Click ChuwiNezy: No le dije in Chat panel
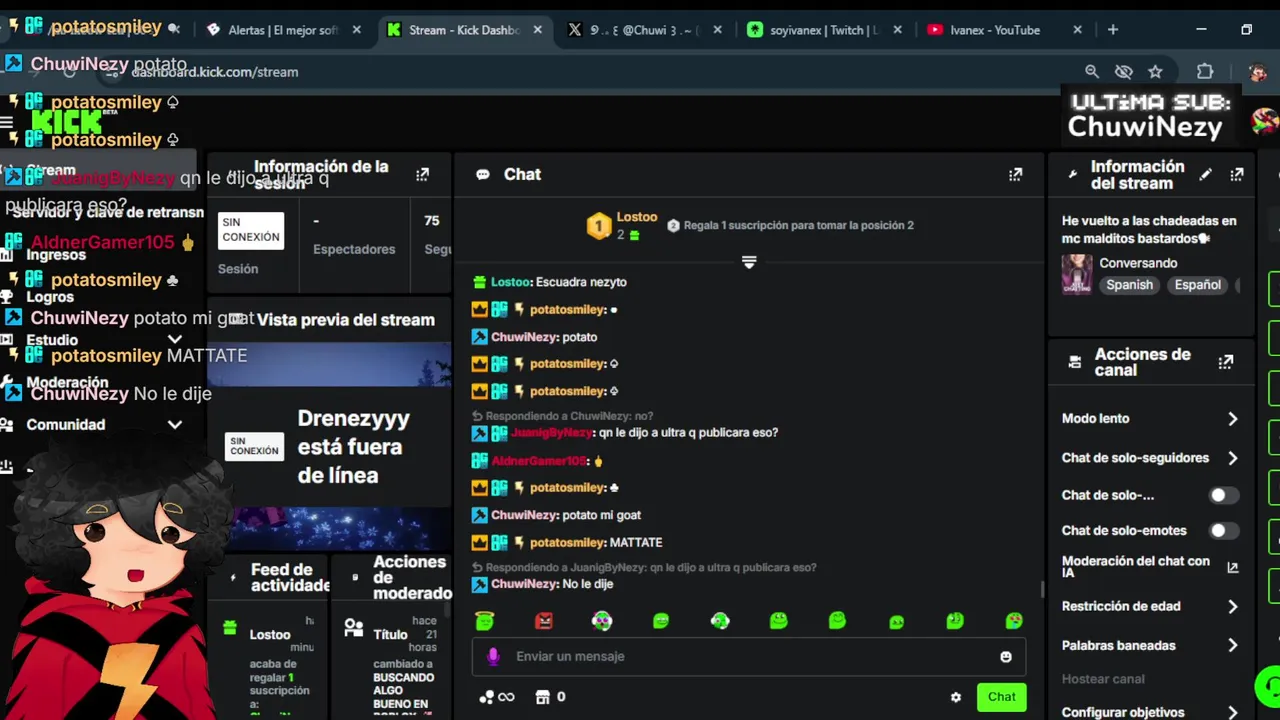 click(x=543, y=584)
